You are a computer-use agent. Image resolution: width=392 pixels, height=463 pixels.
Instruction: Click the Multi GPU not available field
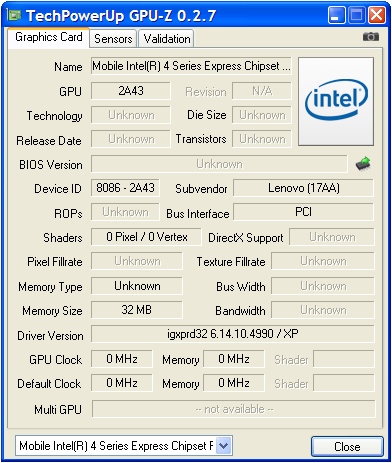pos(233,409)
